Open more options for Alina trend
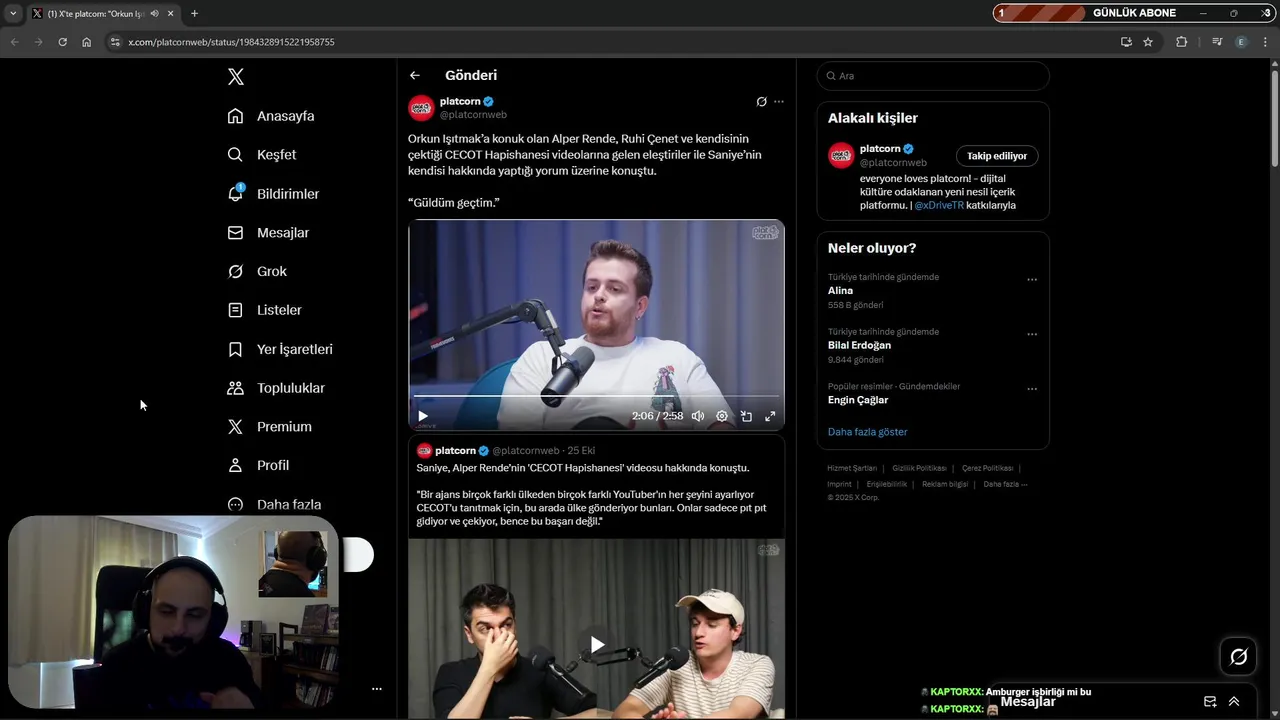 click(x=1032, y=280)
